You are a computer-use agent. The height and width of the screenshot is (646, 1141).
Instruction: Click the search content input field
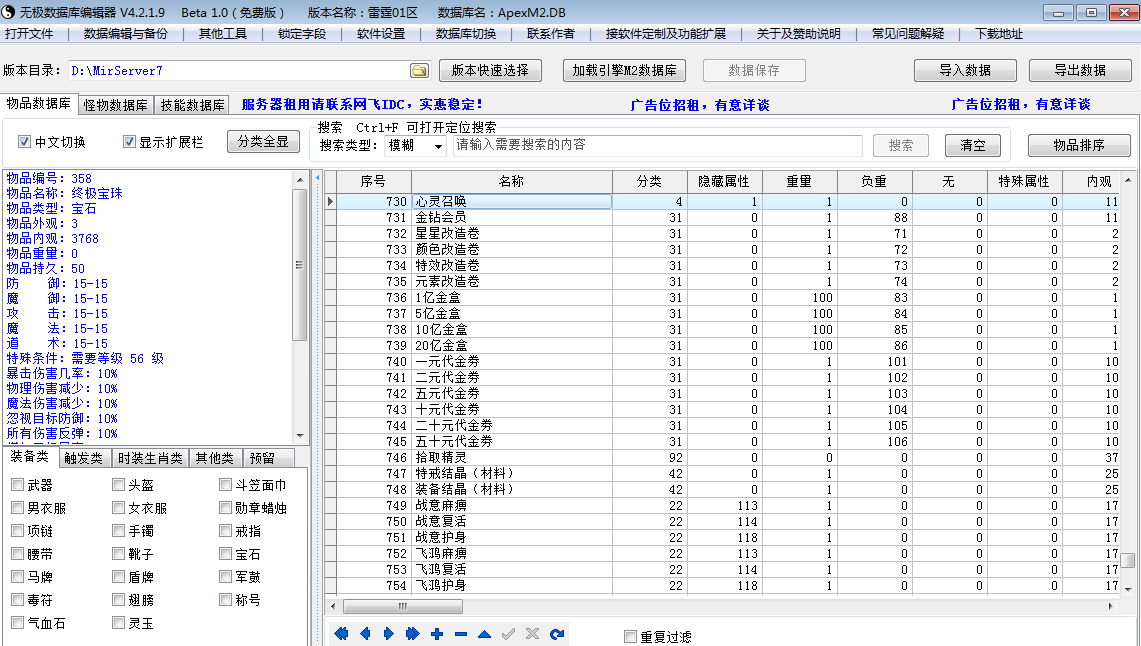[x=657, y=145]
